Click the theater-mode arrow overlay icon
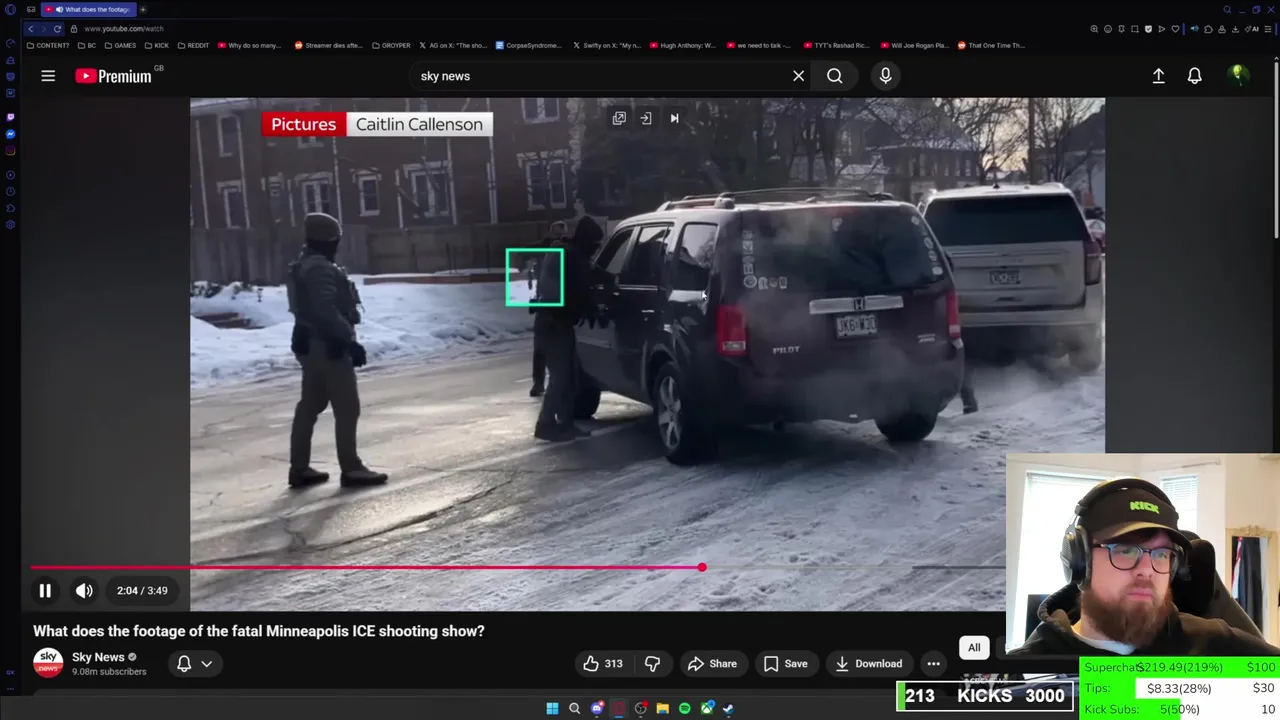Image resolution: width=1280 pixels, height=720 pixels. coord(646,119)
